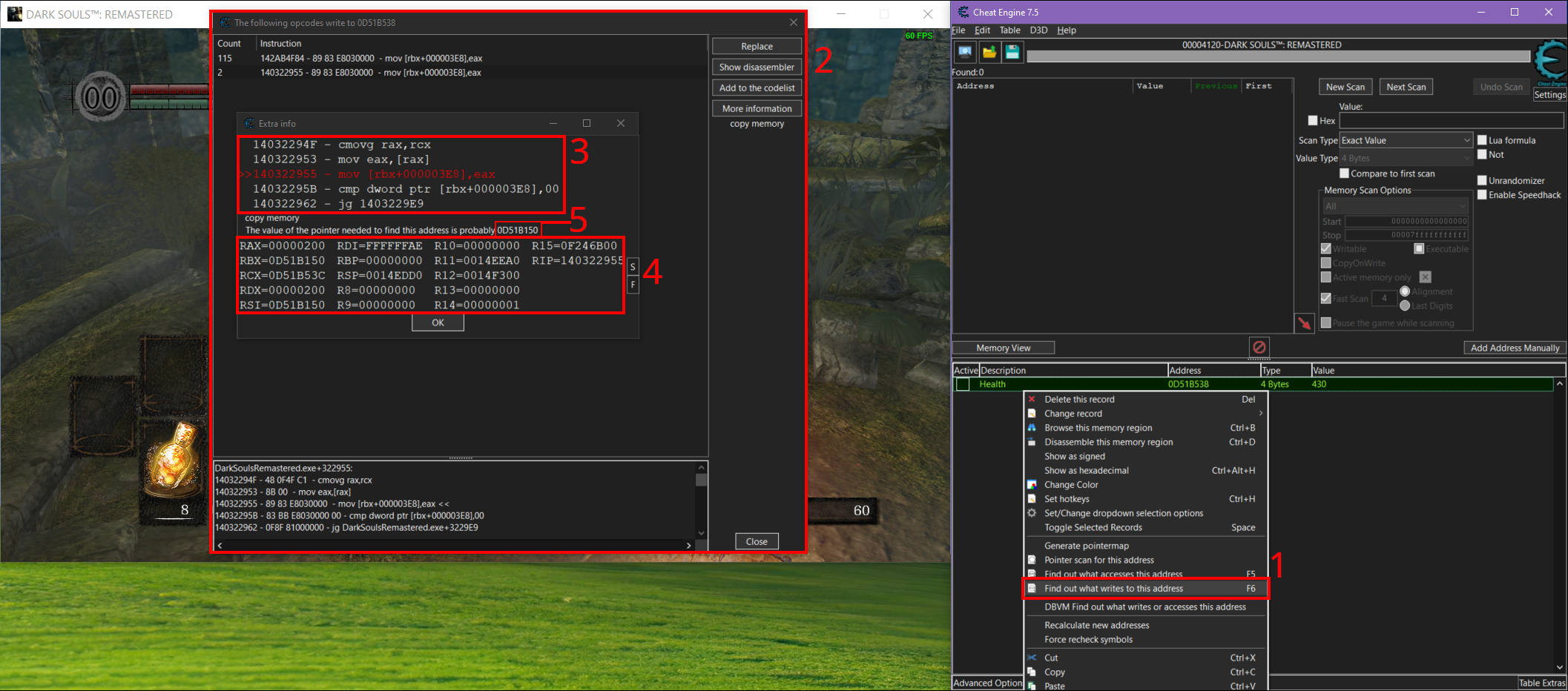Open the Scan Type Exact Value dropdown
The width and height of the screenshot is (1568, 691).
(1406, 140)
